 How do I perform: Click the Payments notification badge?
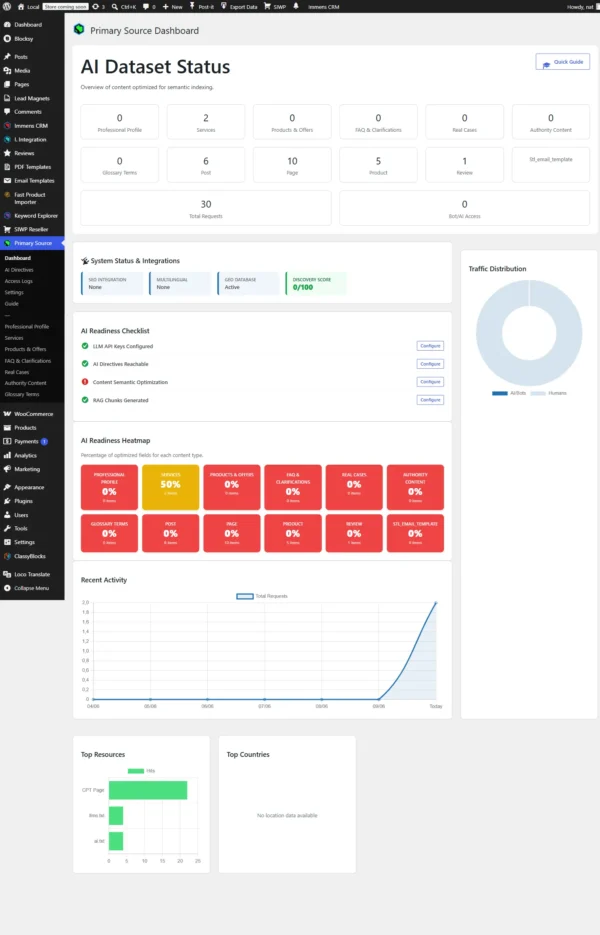44,441
